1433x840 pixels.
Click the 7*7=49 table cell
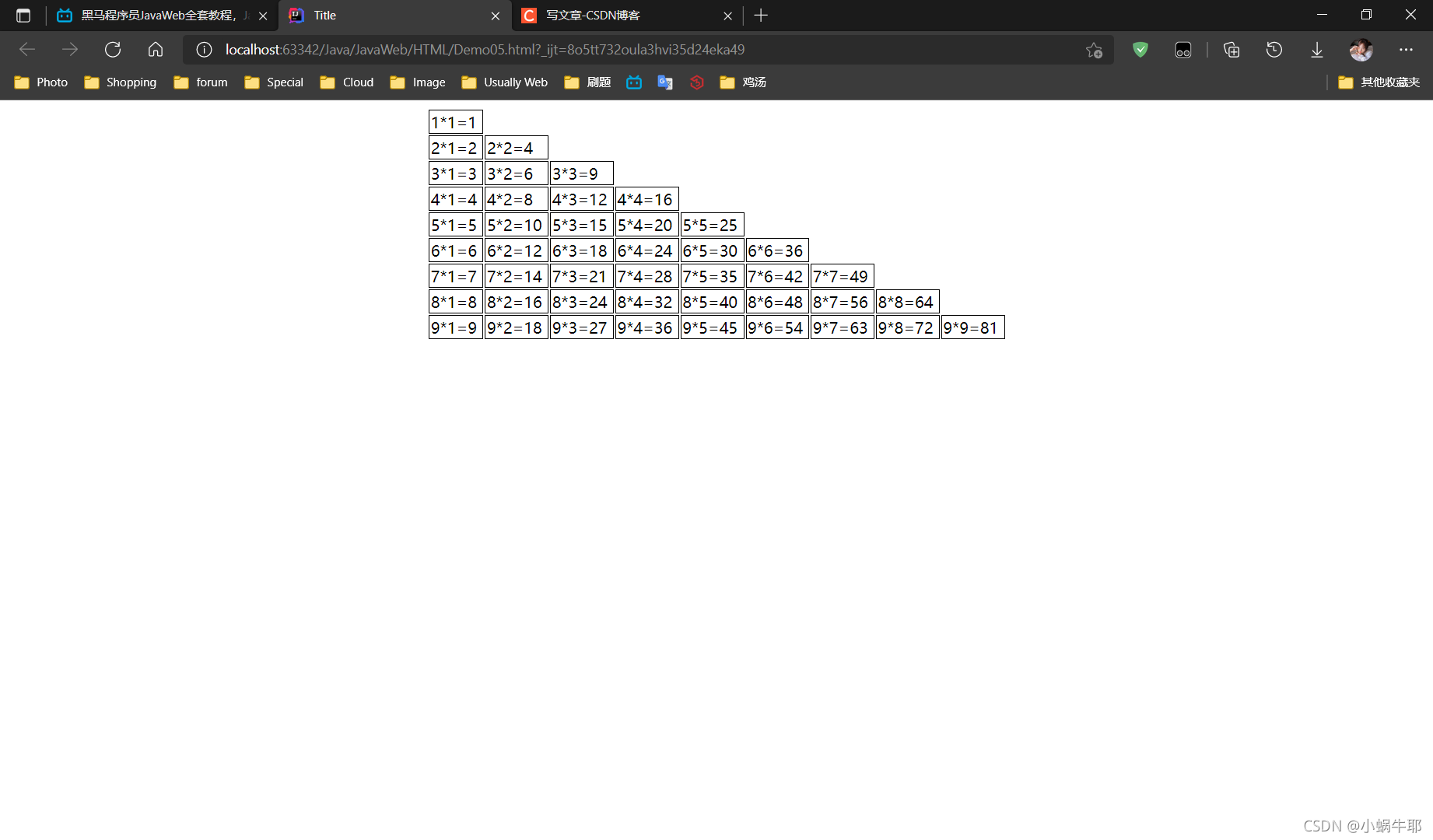click(x=843, y=276)
